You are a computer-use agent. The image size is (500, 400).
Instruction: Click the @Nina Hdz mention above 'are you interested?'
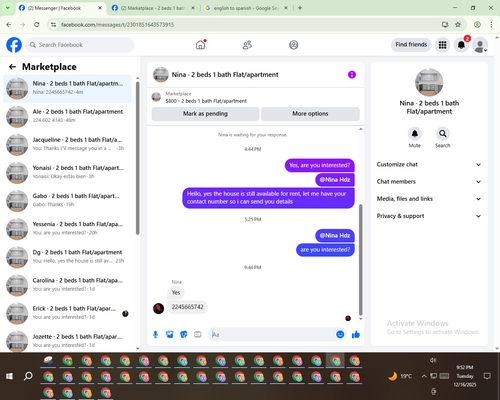tap(335, 235)
